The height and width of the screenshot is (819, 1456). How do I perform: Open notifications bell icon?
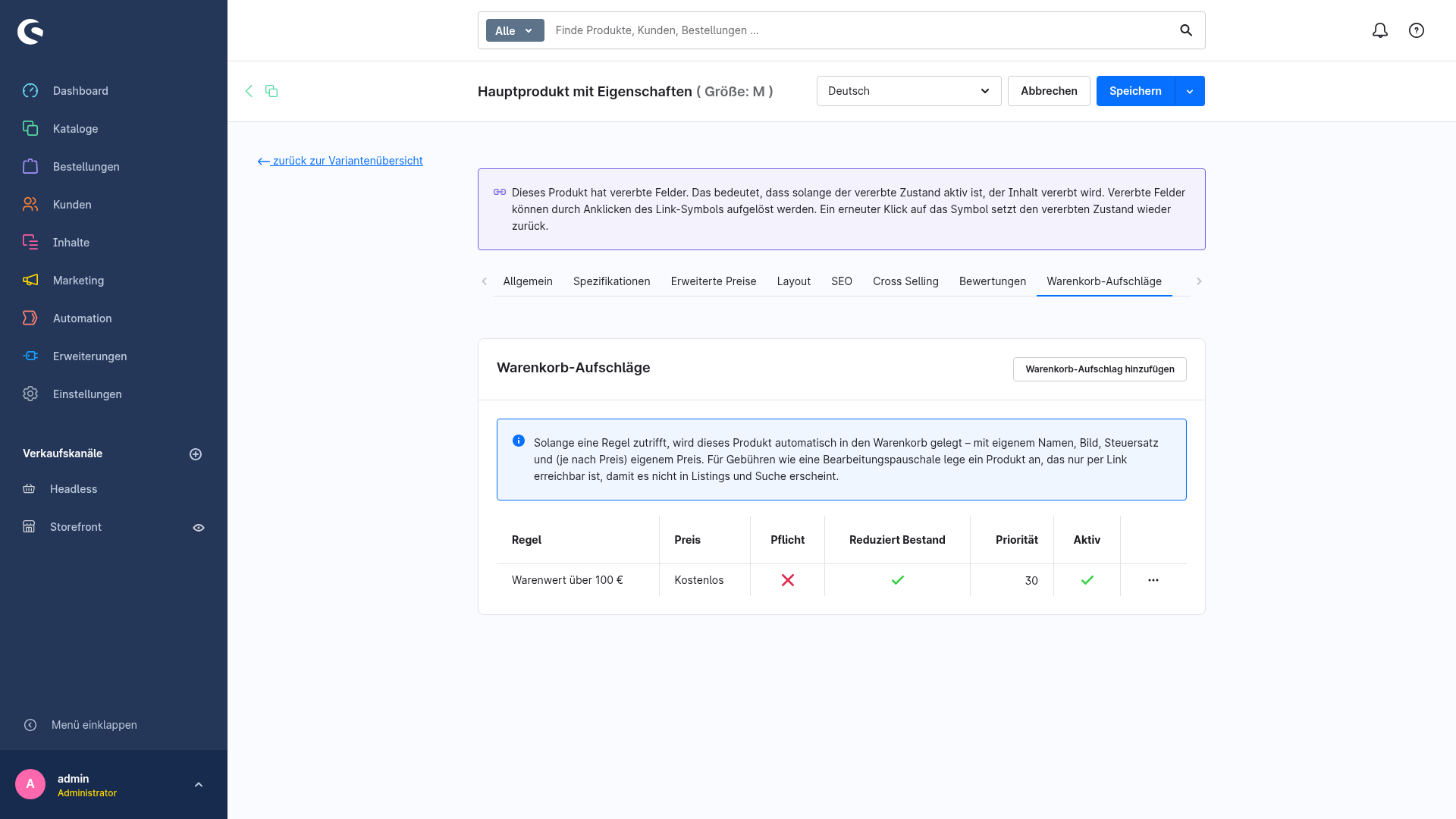tap(1380, 30)
